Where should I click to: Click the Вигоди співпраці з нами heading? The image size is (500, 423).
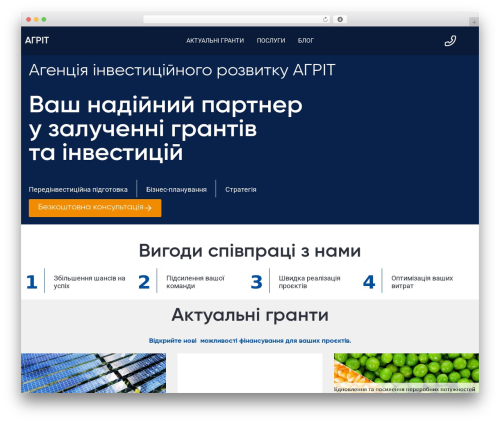(250, 251)
